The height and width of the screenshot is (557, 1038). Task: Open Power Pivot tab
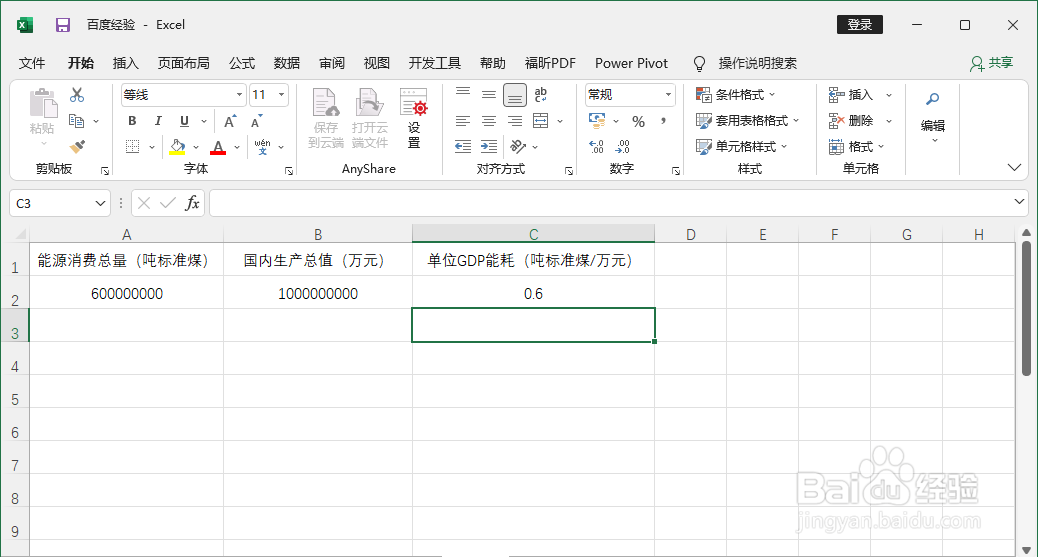point(632,64)
